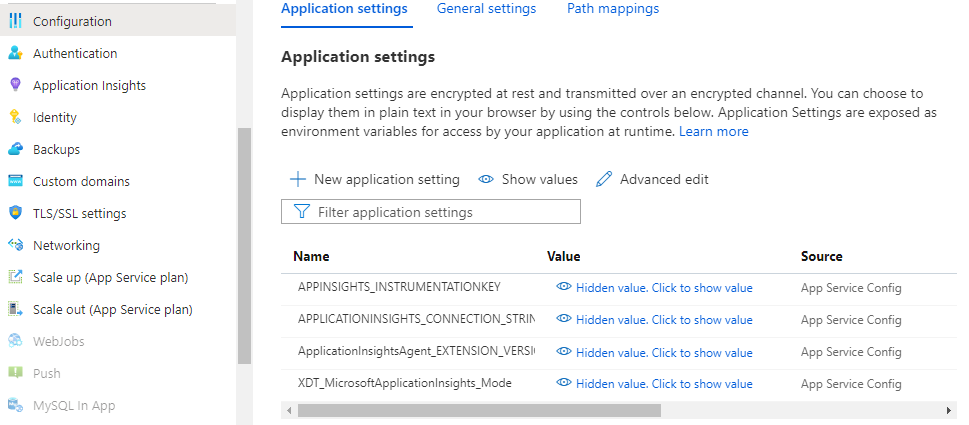
Task: Show hidden value of XDT_MicrosoftApplicationInsights_Mode
Action: [x=654, y=384]
